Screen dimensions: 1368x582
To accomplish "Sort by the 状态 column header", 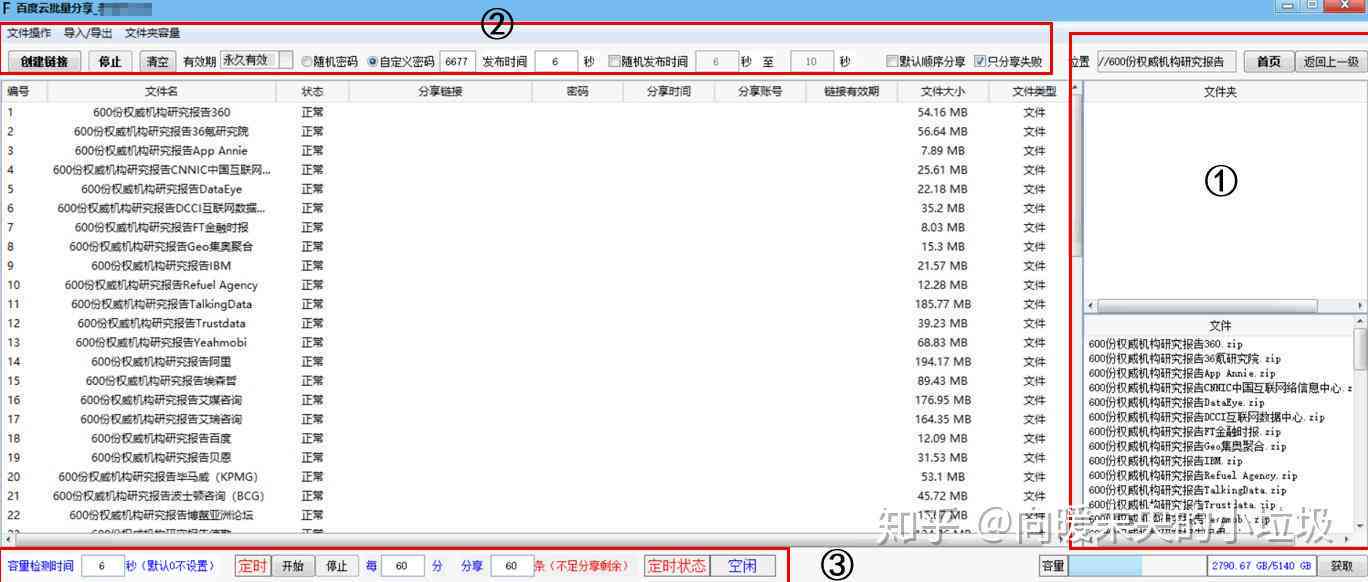I will [312, 91].
